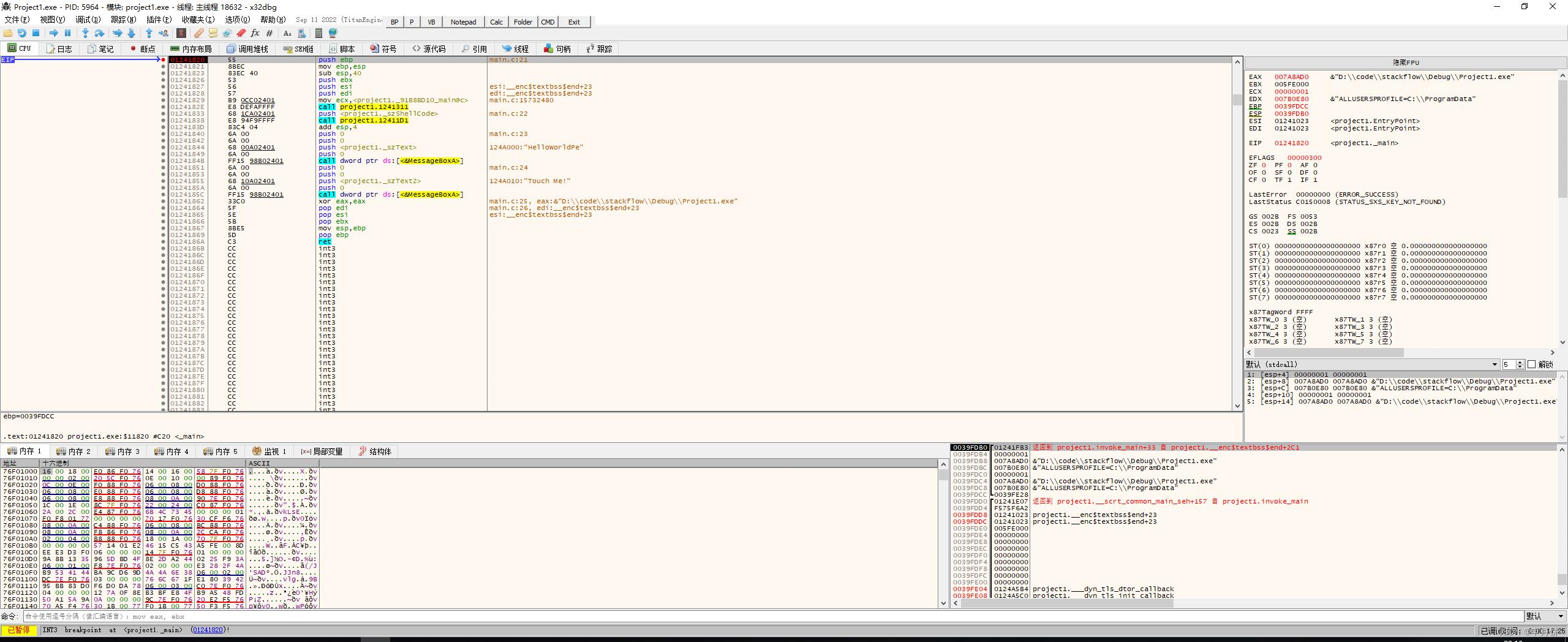Open the patches bandage icon
This screenshot has height=642, width=1568.
(x=199, y=33)
